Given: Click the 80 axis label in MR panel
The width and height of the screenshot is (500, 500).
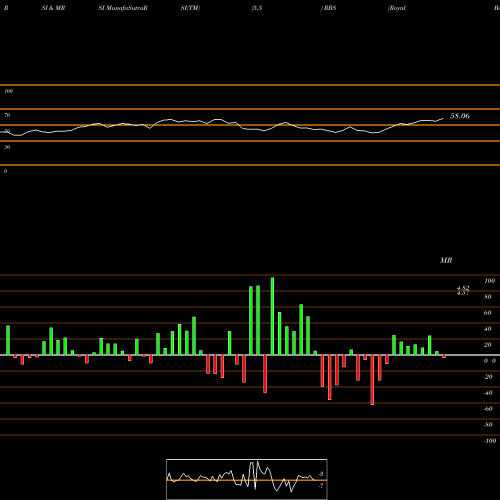Looking at the screenshot, I should 488,297.
